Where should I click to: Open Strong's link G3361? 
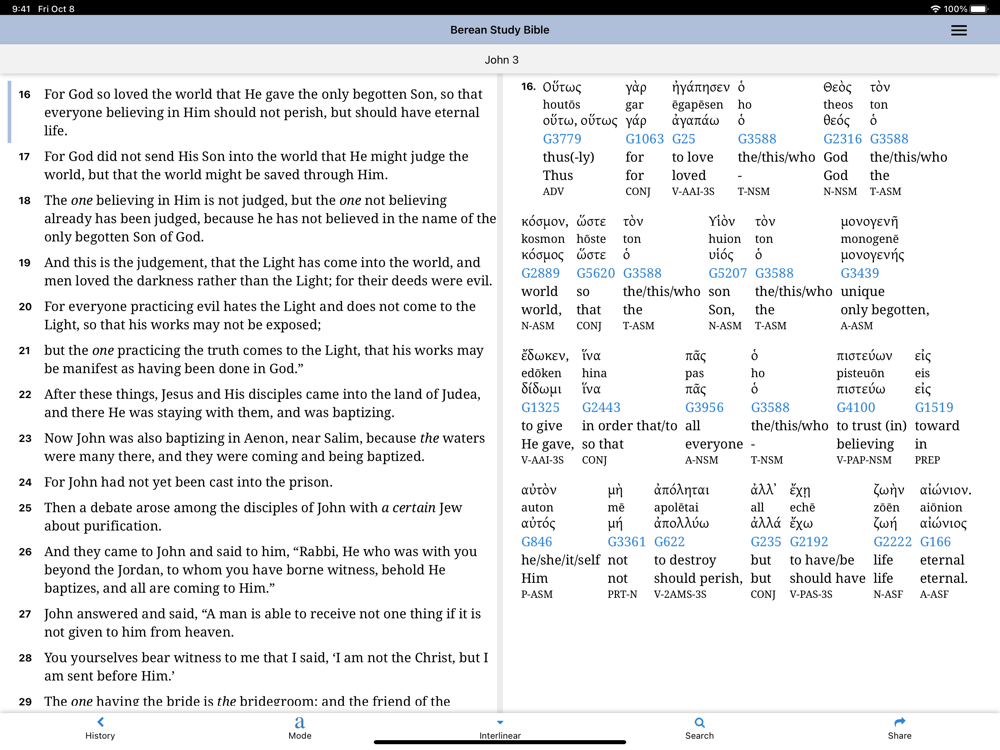626,541
